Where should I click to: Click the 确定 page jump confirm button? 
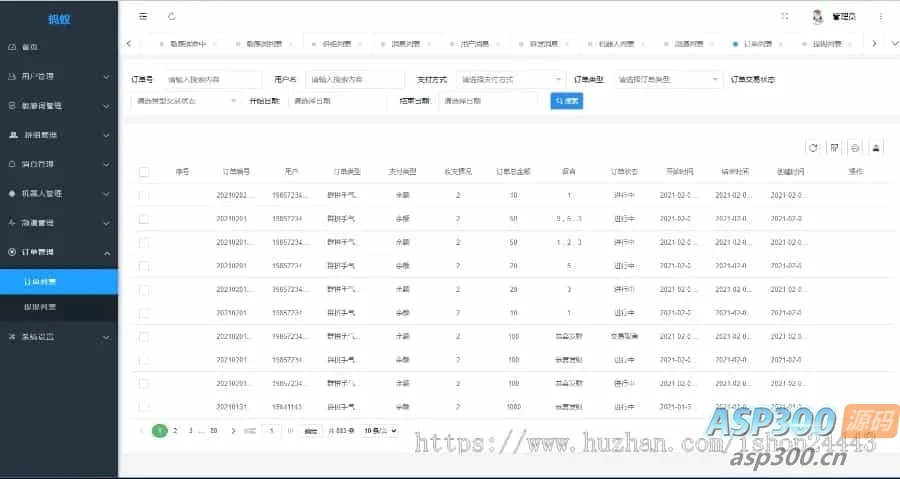coord(311,431)
